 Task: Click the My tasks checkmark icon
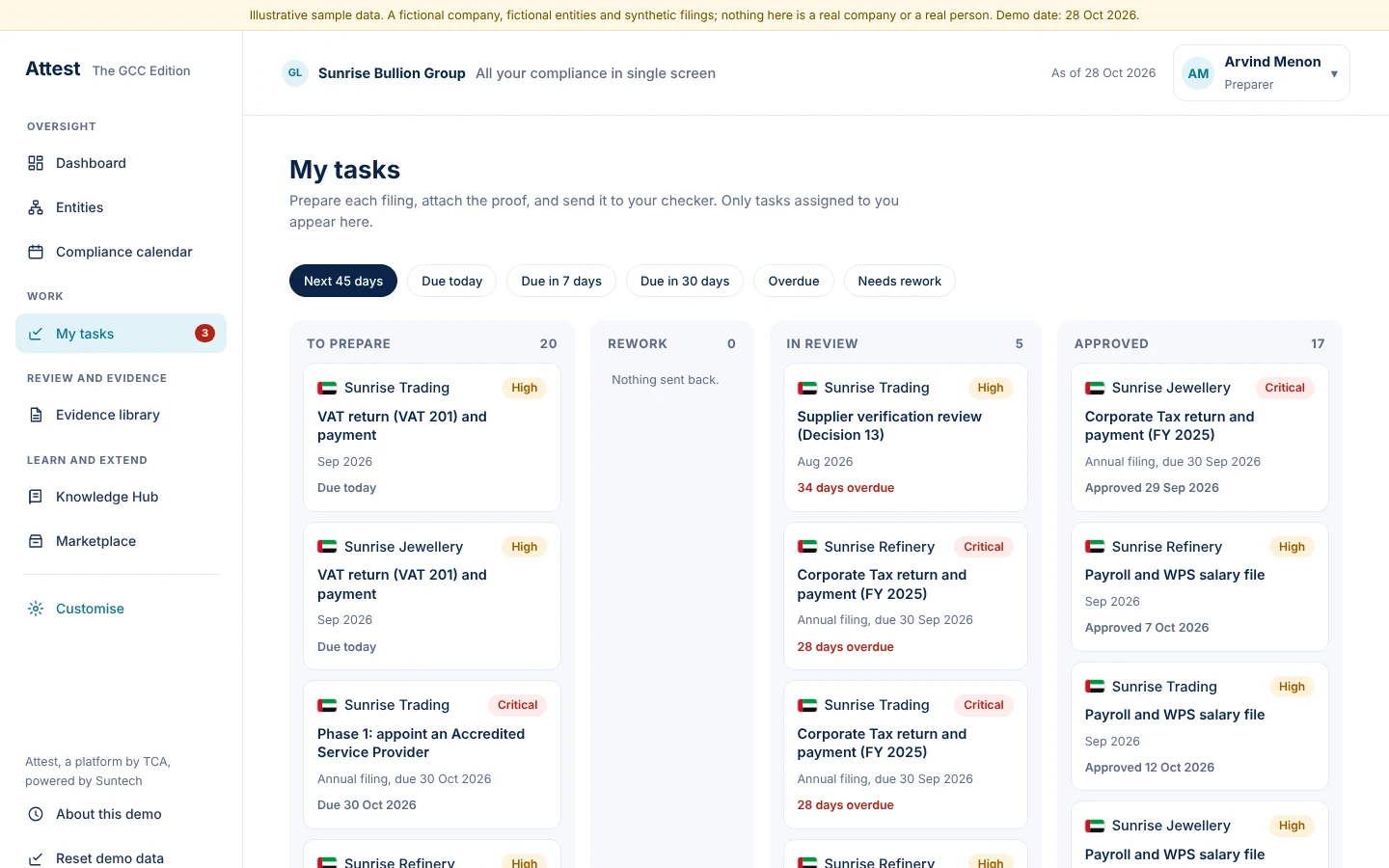tap(36, 334)
